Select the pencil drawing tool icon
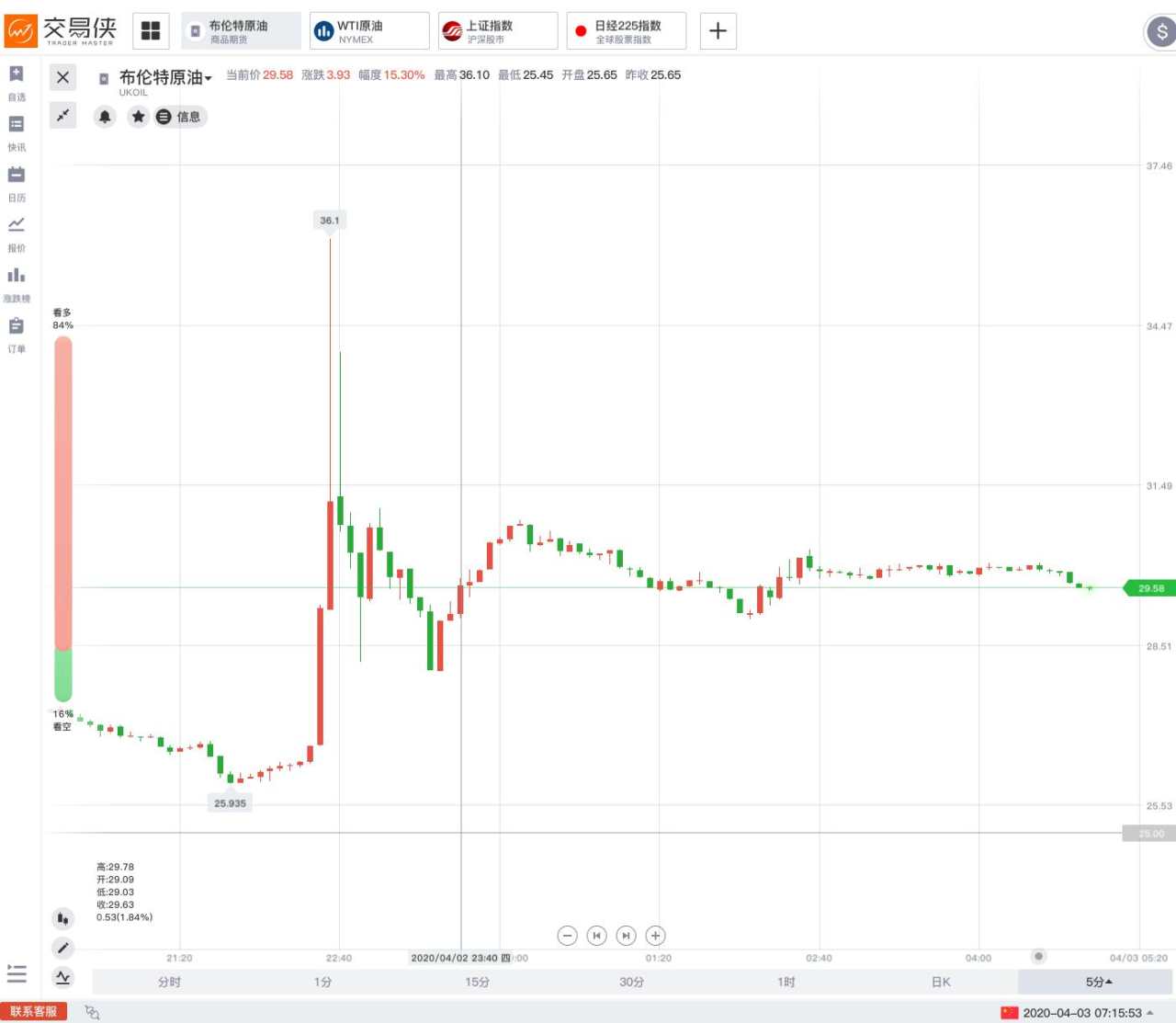The image size is (1176, 1023). click(62, 948)
